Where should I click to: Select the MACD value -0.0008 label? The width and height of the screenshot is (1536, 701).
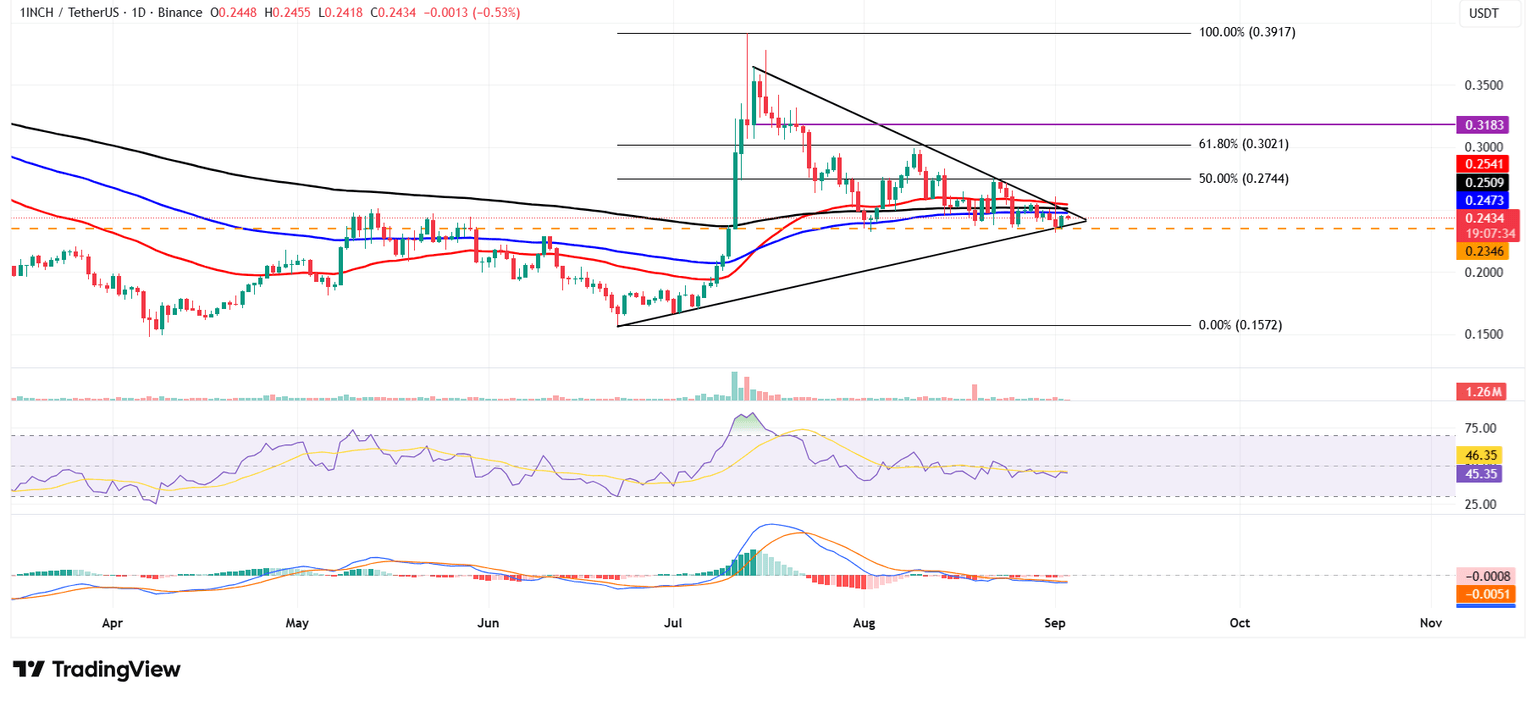(1486, 577)
